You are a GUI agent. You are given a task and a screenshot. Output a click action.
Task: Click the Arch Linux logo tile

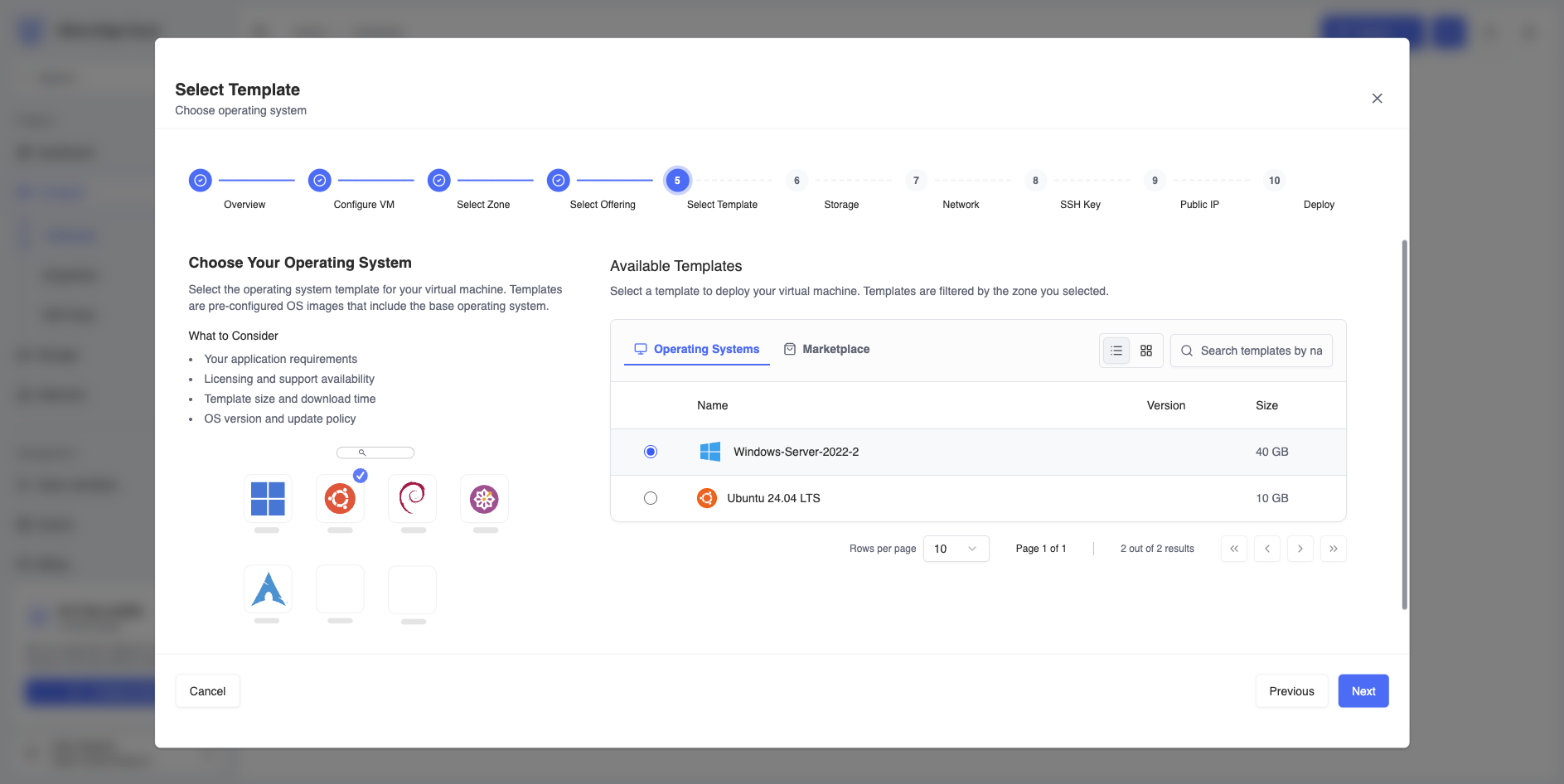(x=268, y=589)
